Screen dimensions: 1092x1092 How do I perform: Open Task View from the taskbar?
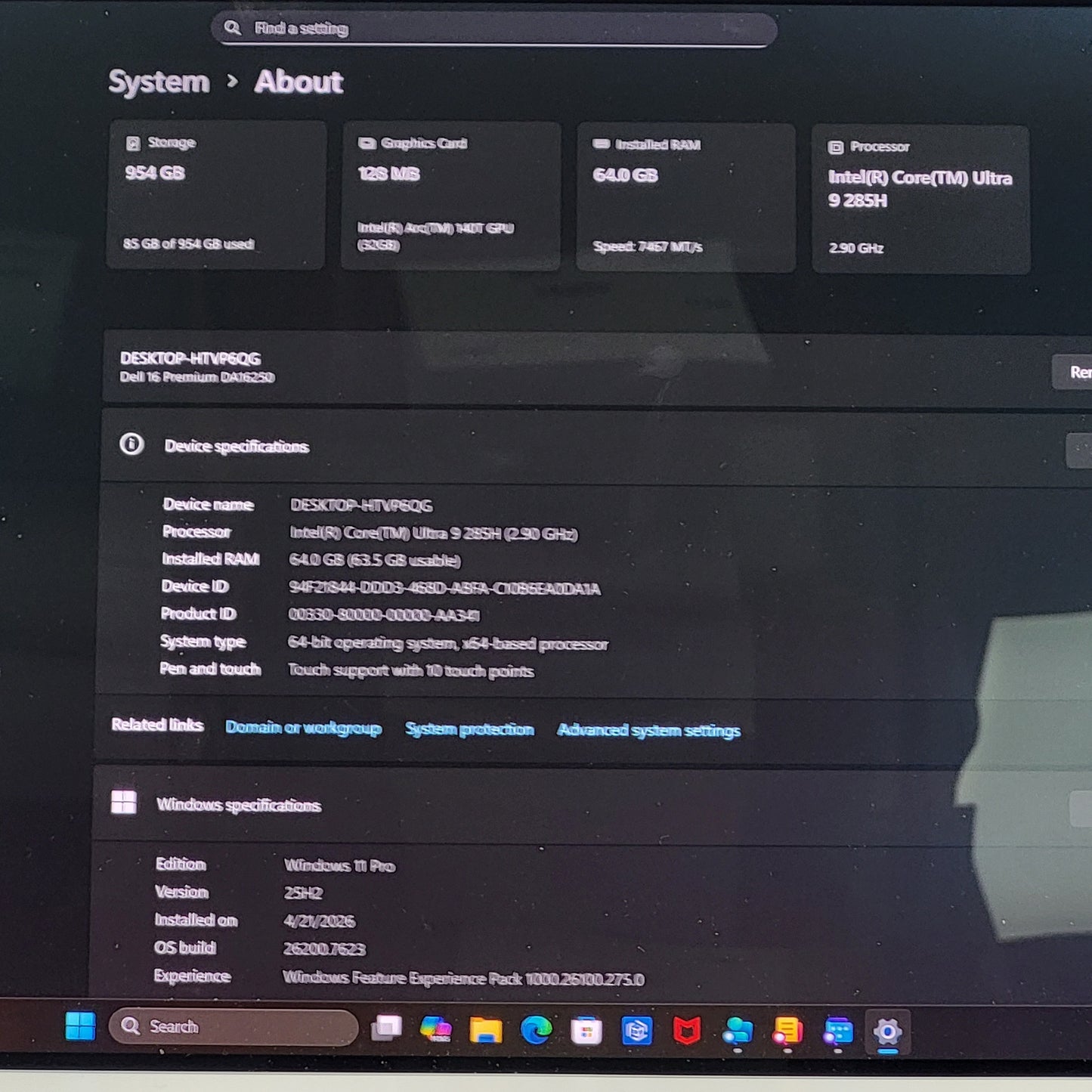click(386, 1029)
